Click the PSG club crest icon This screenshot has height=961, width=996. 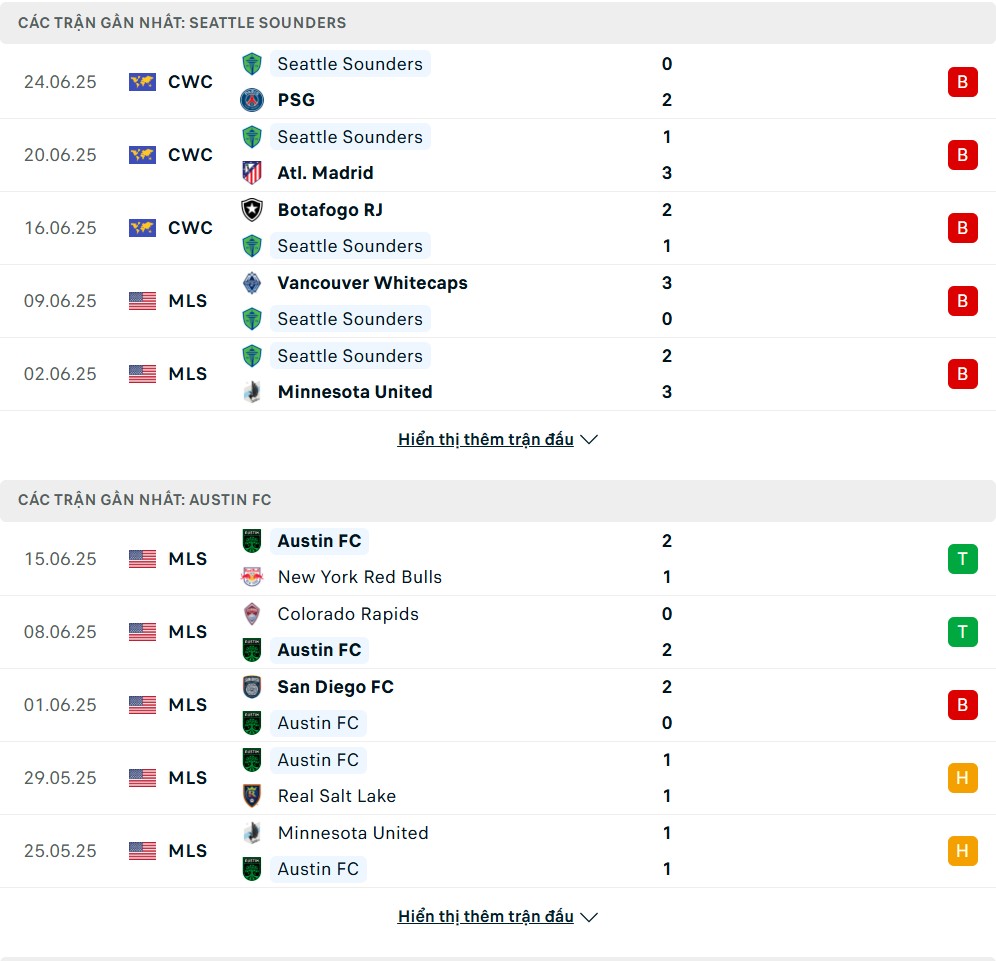[x=252, y=100]
